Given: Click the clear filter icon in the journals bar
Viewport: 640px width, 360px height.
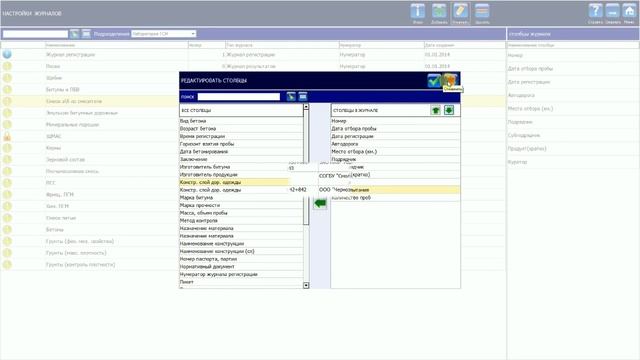Looking at the screenshot, I should (x=86, y=34).
